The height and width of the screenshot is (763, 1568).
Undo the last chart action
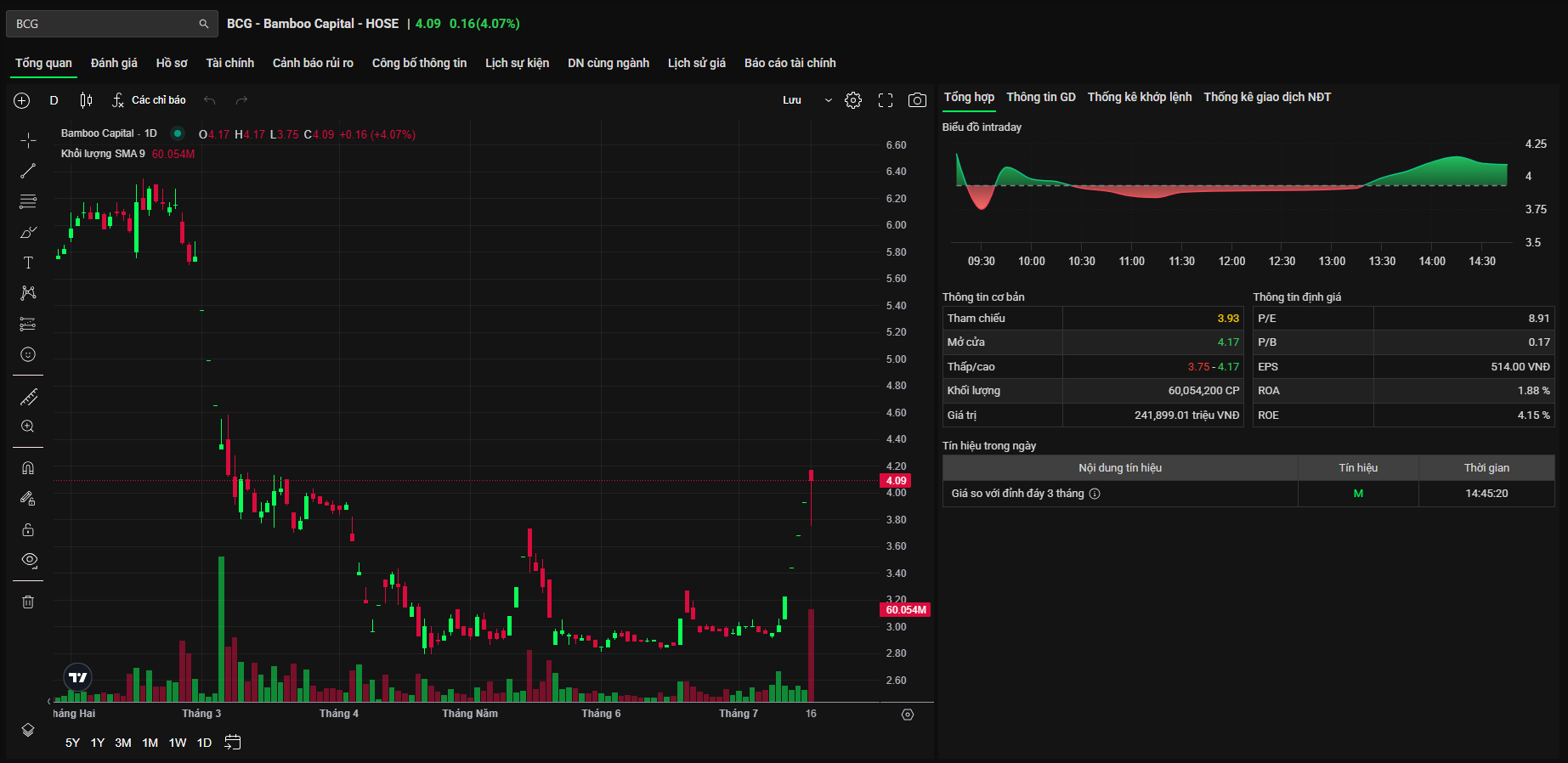[210, 100]
